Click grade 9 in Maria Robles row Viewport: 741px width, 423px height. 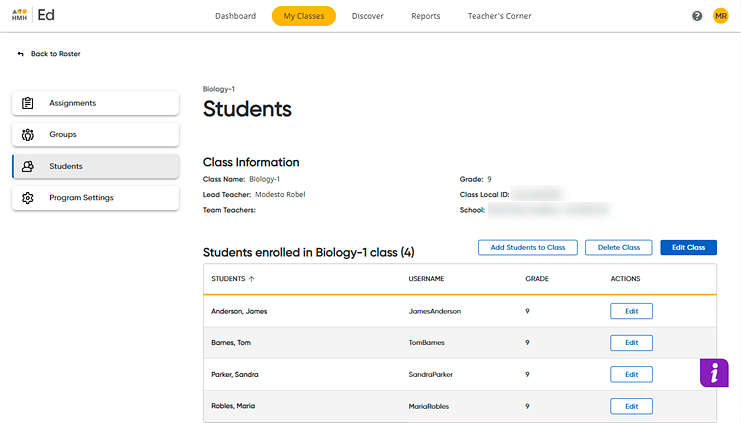527,406
